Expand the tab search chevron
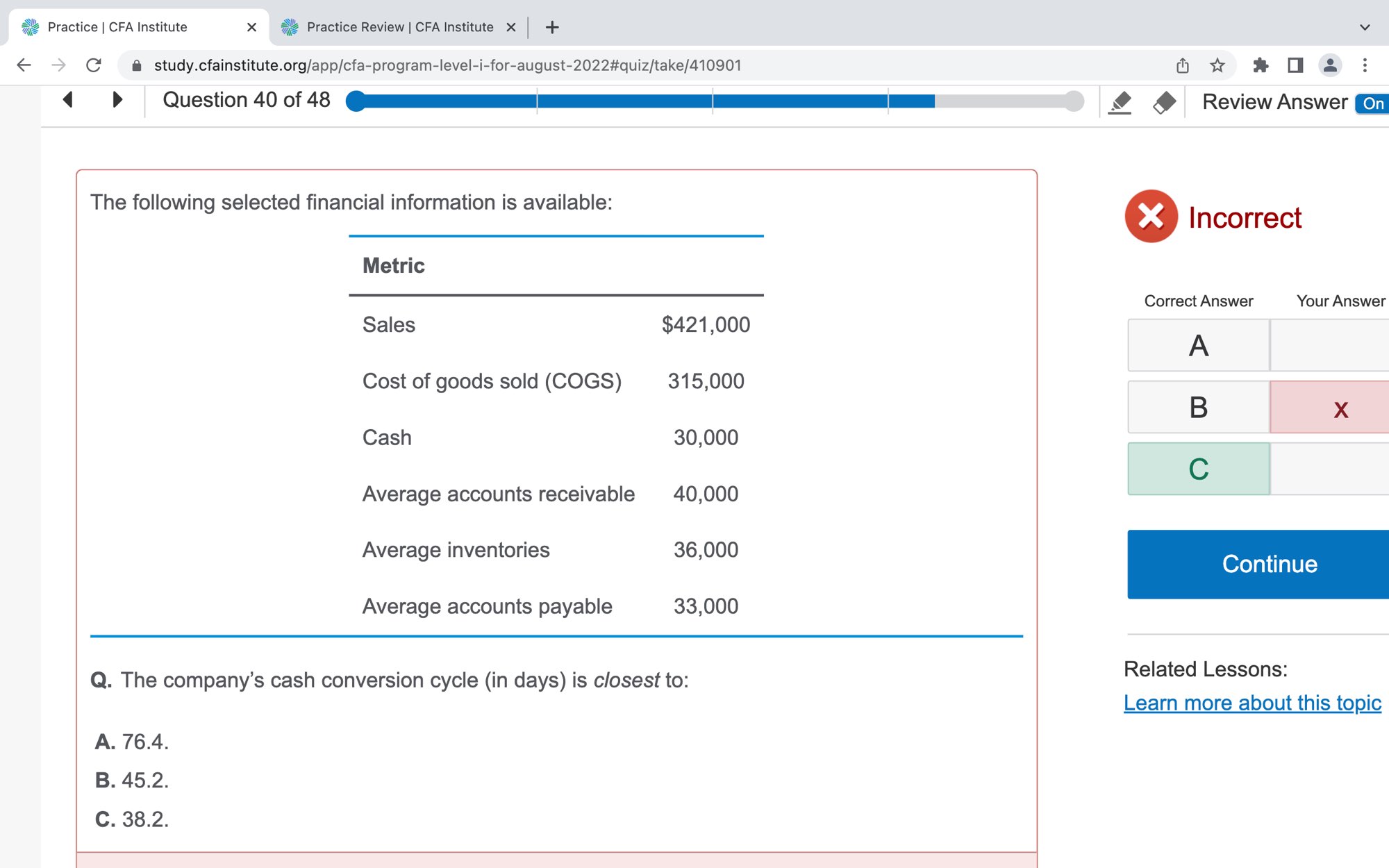 pos(1365,27)
